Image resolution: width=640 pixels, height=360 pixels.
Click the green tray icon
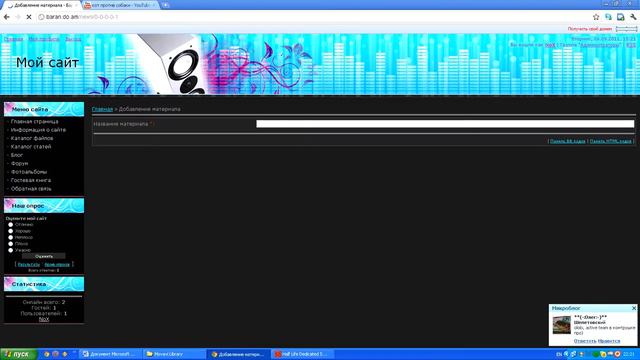coord(596,354)
